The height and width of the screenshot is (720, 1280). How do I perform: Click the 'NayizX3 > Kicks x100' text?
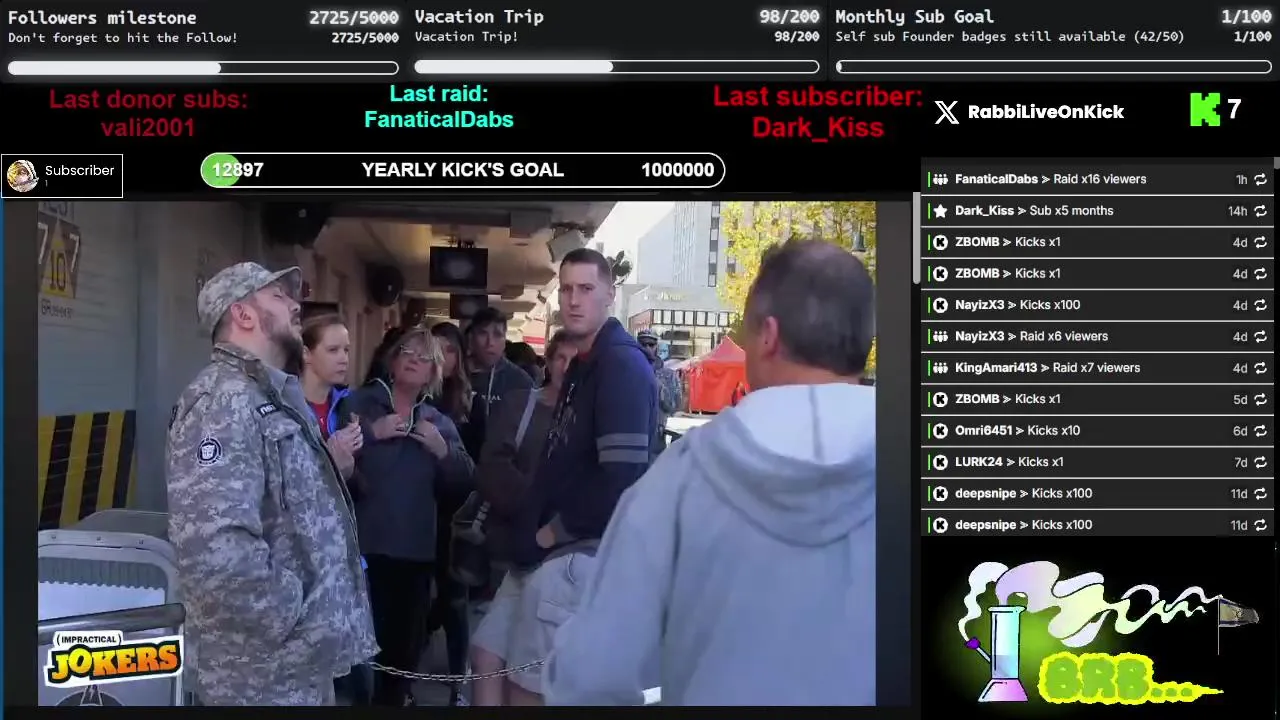coord(1017,305)
